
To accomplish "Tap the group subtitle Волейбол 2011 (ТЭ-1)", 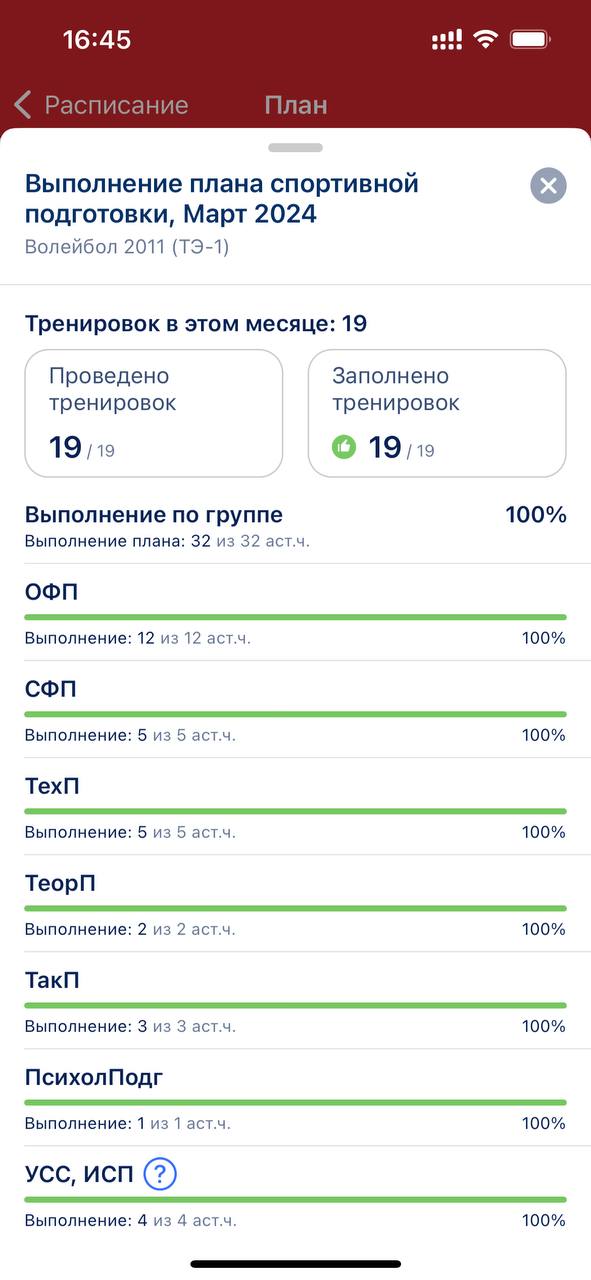I will 127,246.
